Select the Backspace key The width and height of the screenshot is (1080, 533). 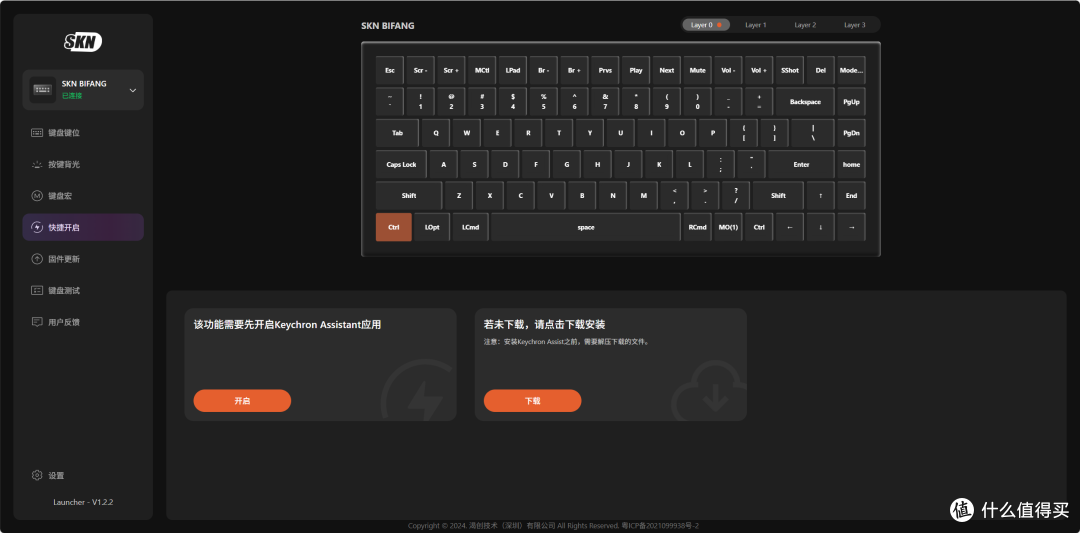pyautogui.click(x=805, y=102)
